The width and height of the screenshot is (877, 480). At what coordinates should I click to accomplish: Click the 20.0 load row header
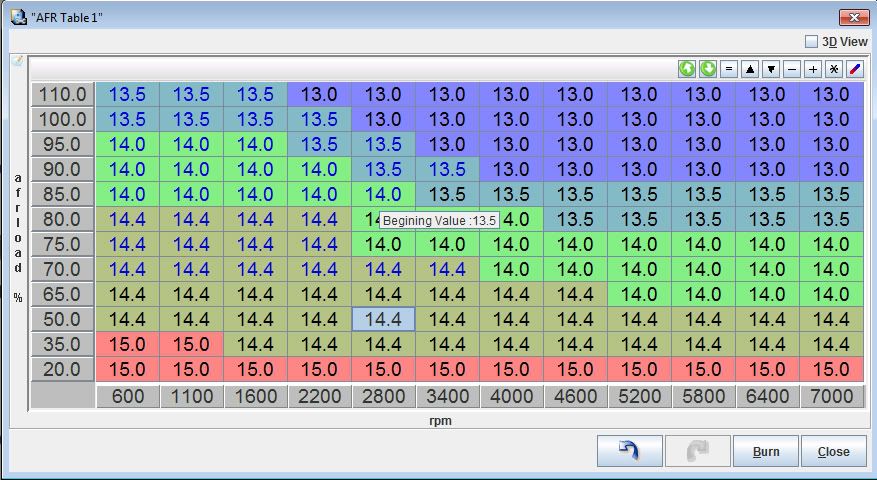point(62,369)
